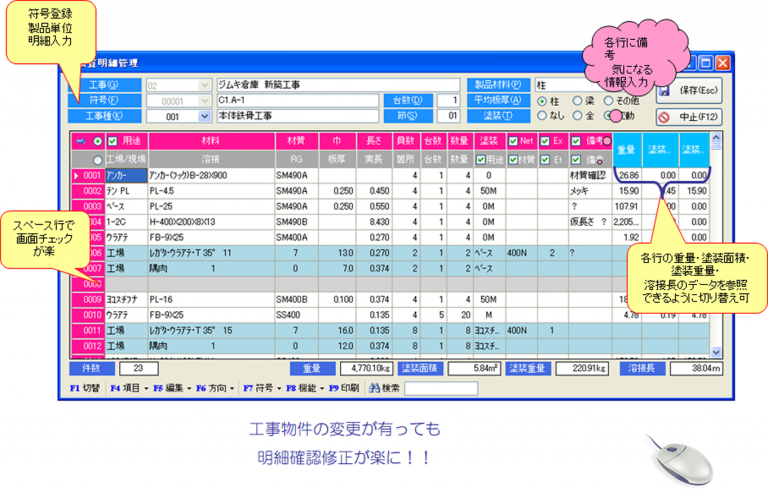Image resolution: width=768 pixels, height=498 pixels.
Task: Click the 工事種(K) label button
Action: click(x=104, y=116)
